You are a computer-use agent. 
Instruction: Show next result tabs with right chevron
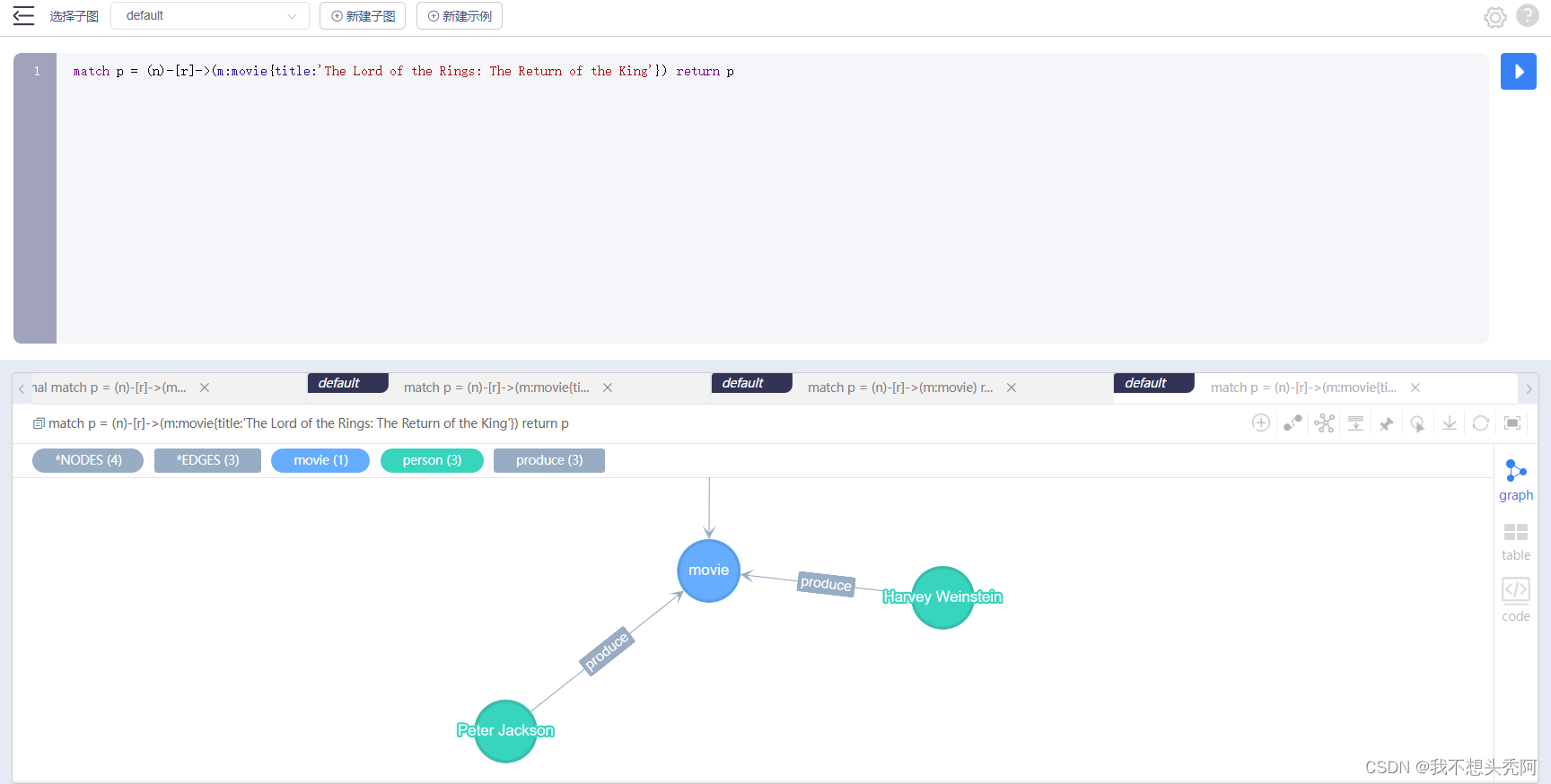[1529, 389]
